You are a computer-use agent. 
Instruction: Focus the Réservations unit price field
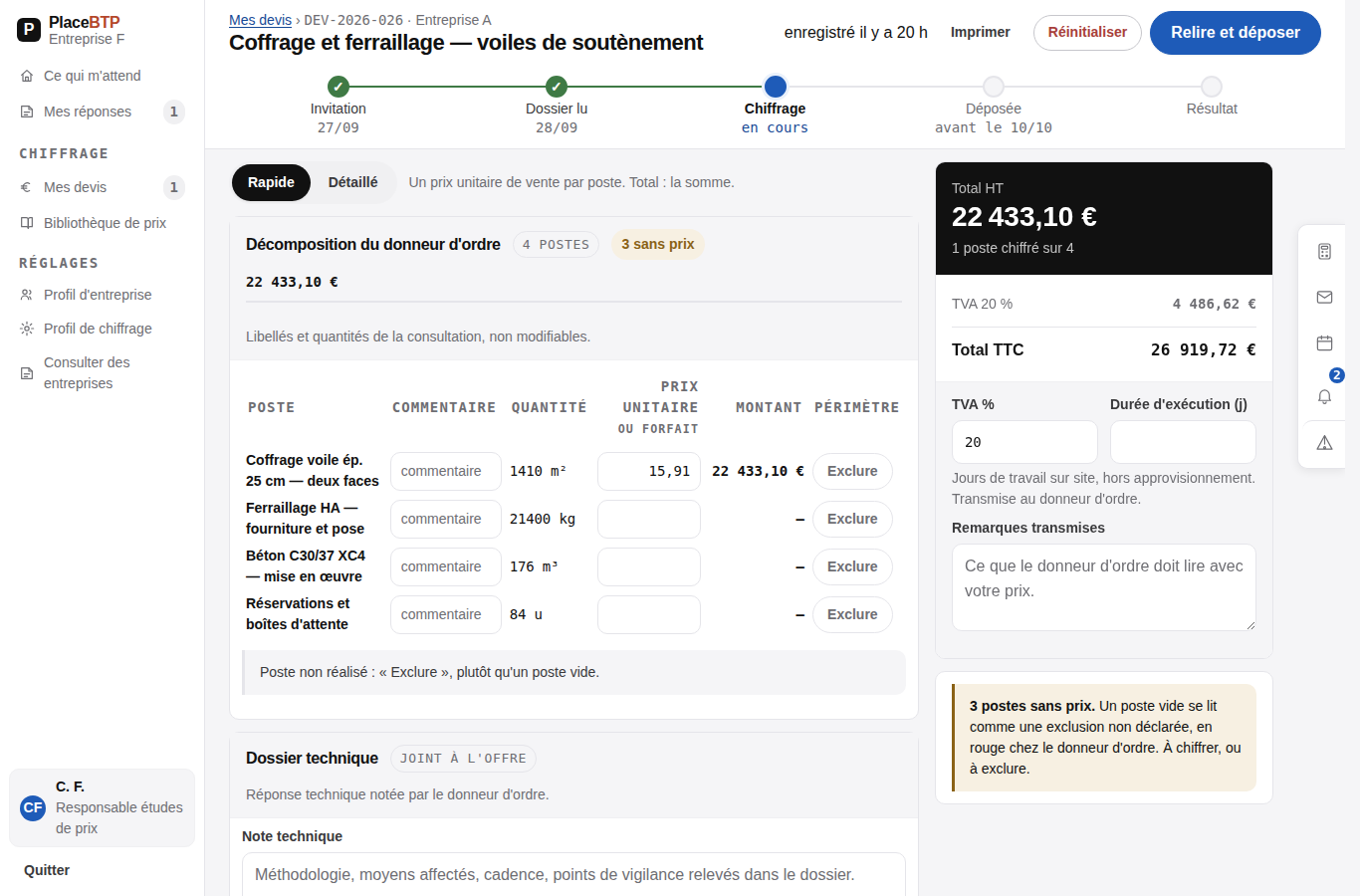[x=649, y=614]
